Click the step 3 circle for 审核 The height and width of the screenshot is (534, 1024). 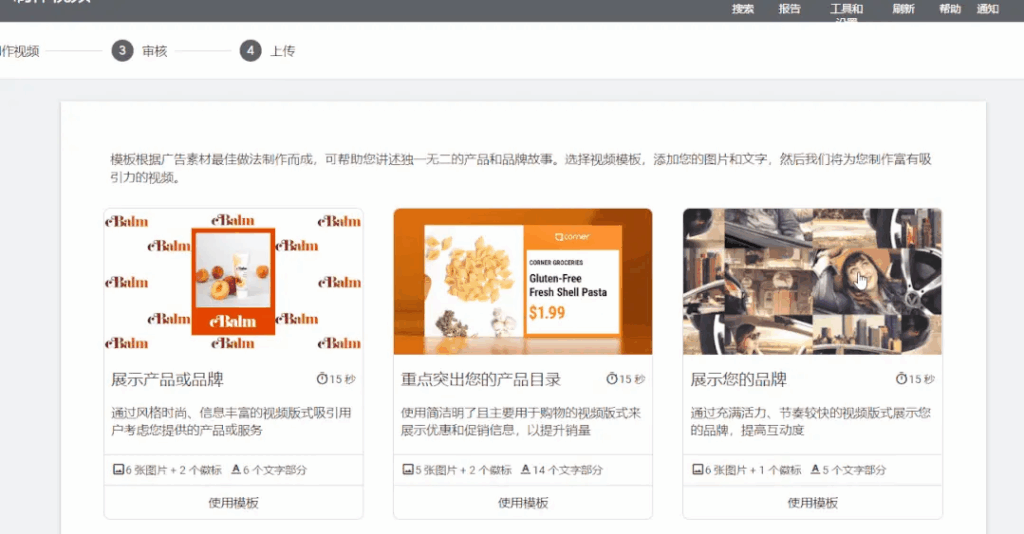pos(122,51)
